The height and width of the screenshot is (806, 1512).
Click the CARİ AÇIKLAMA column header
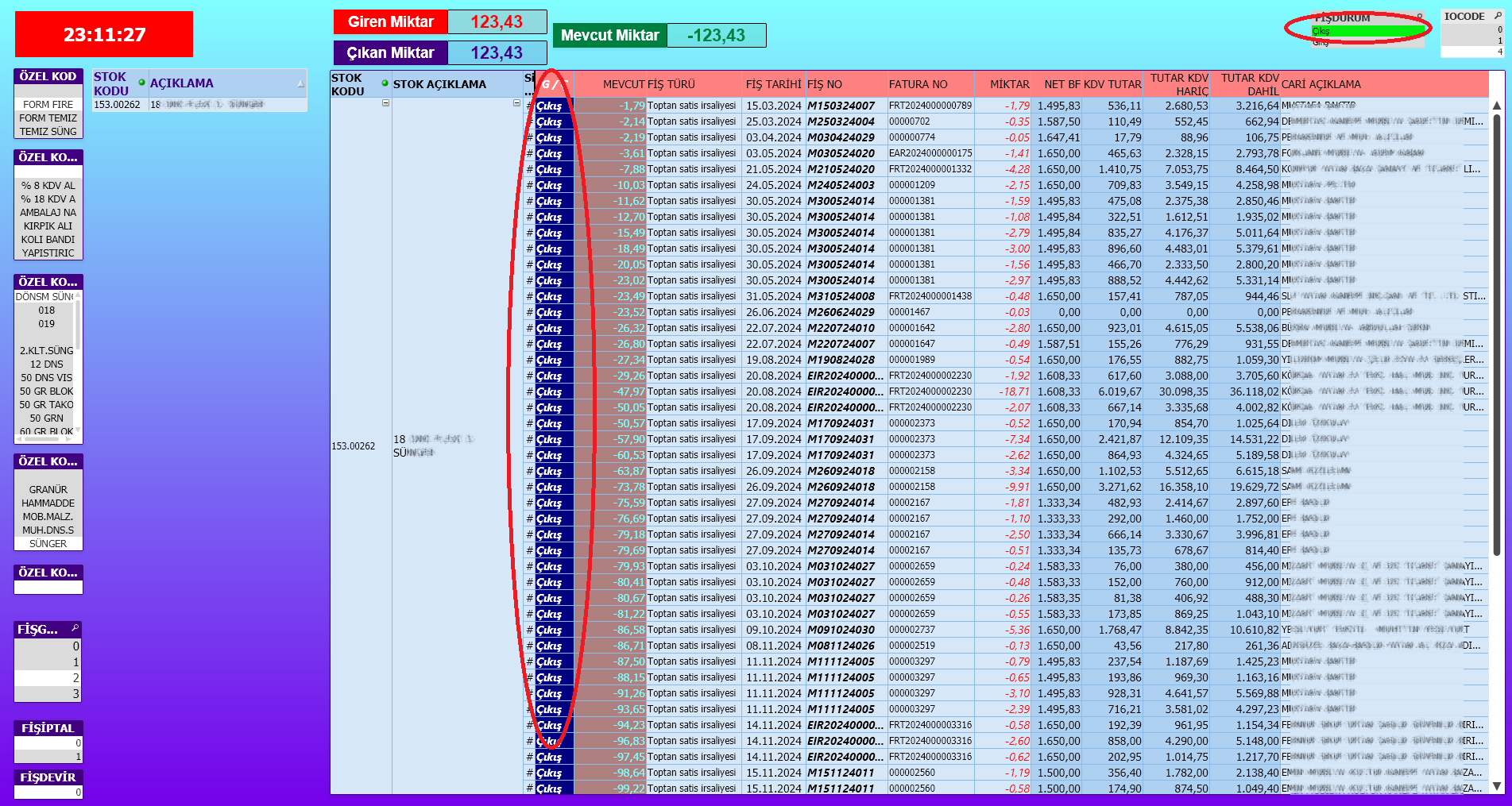pos(1321,84)
